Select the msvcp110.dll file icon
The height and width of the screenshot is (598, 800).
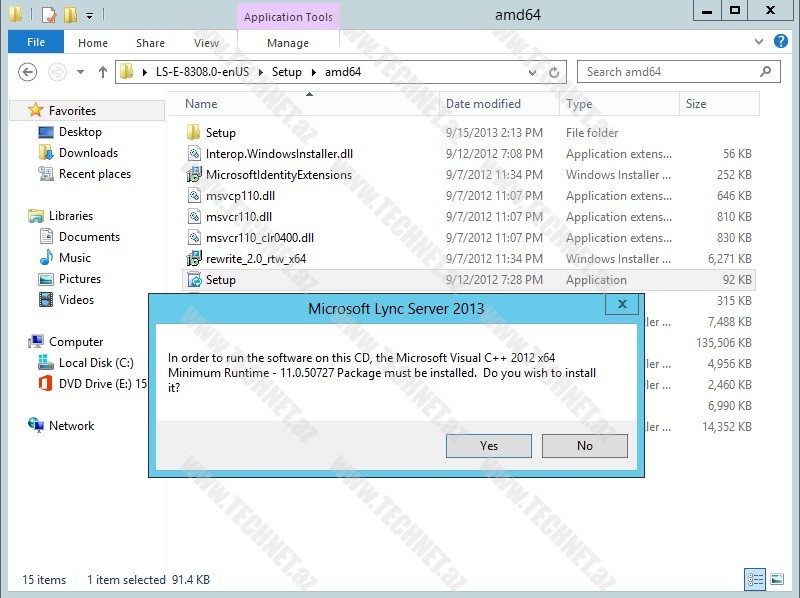[193, 196]
